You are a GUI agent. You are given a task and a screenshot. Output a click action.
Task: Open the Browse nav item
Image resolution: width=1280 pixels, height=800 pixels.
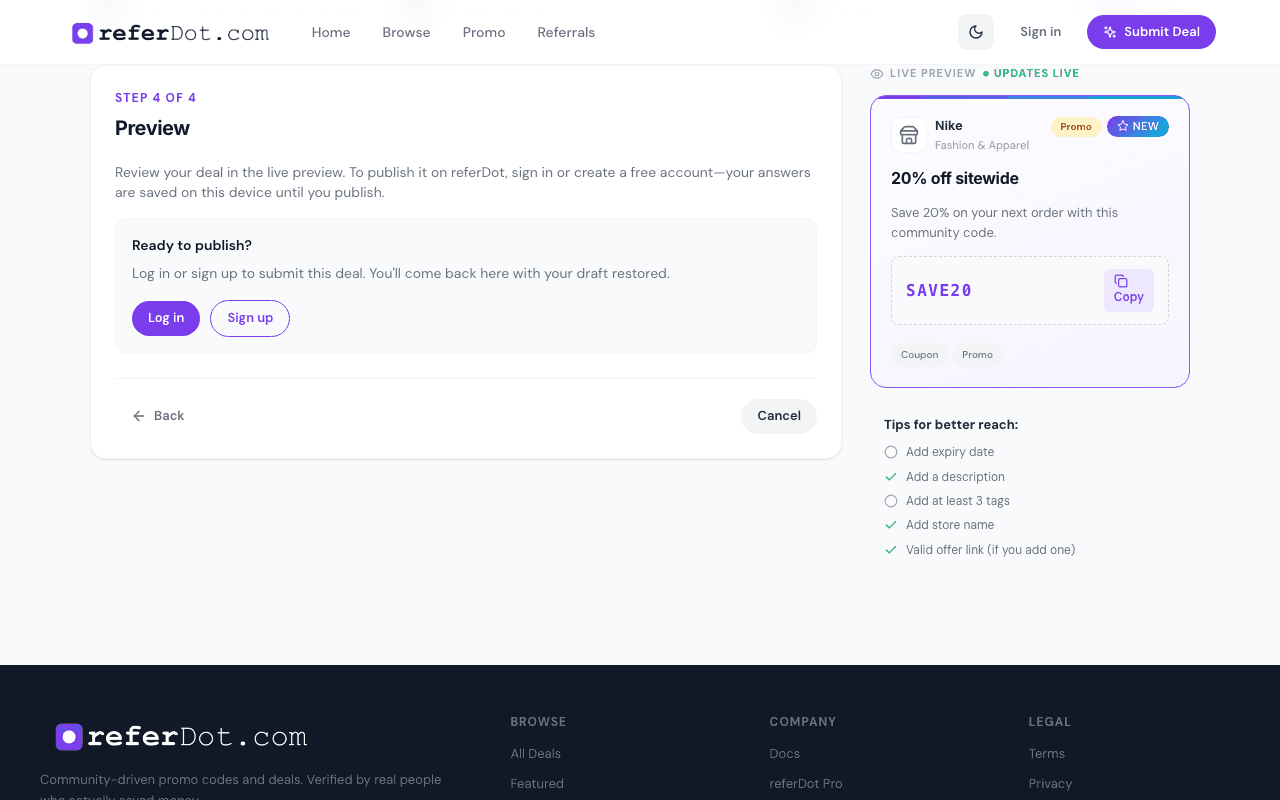click(406, 32)
